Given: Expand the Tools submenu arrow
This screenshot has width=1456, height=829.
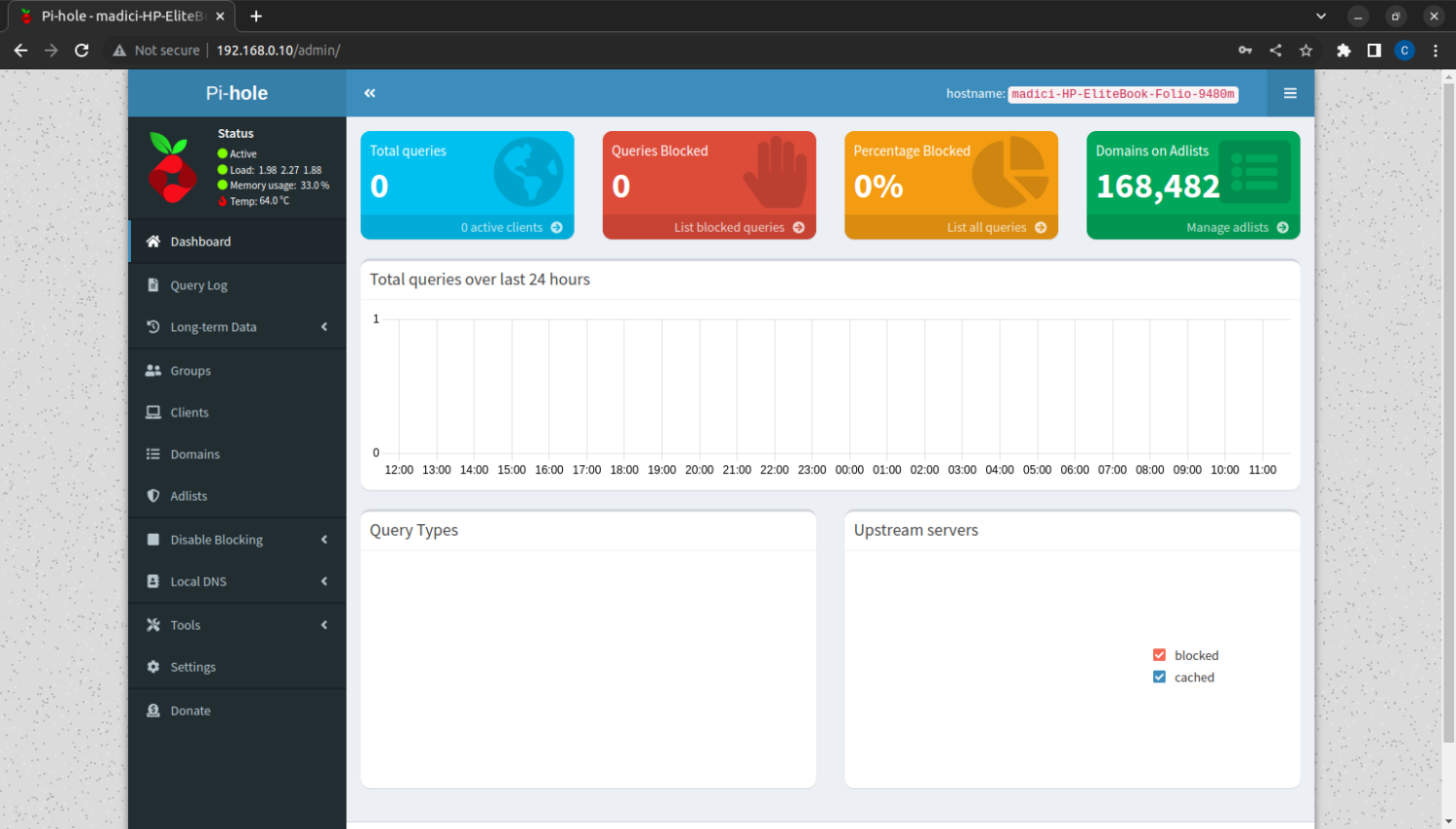Looking at the screenshot, I should [324, 625].
